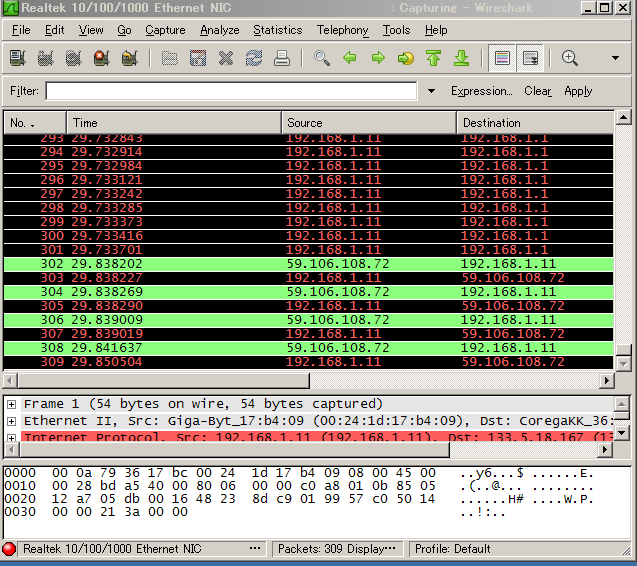Click Packets: 309 status bar entry
637x566 pixels.
coord(337,549)
